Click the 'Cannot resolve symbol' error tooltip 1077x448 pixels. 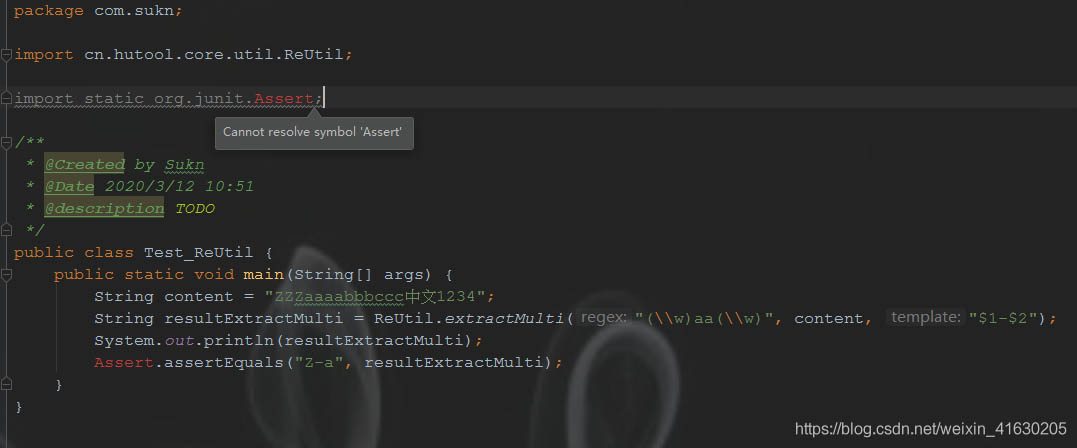314,133
